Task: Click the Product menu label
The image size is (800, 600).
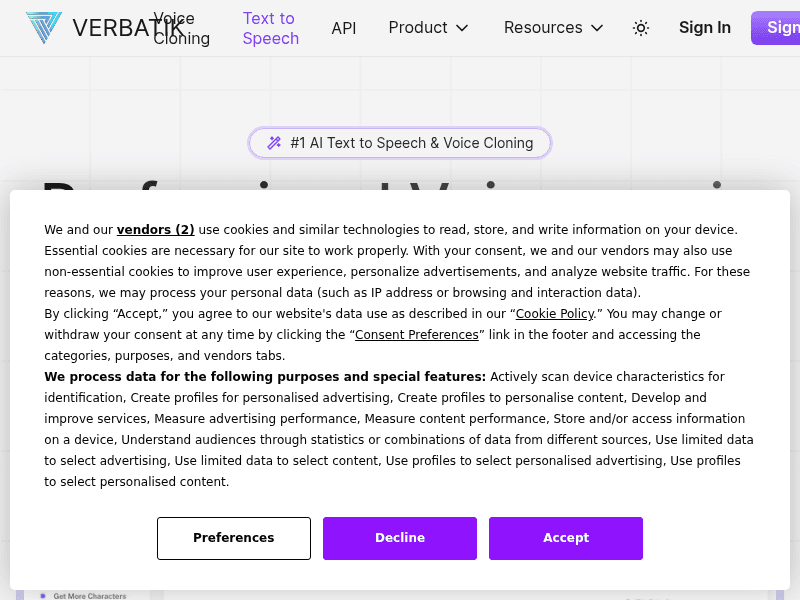Action: click(x=418, y=28)
